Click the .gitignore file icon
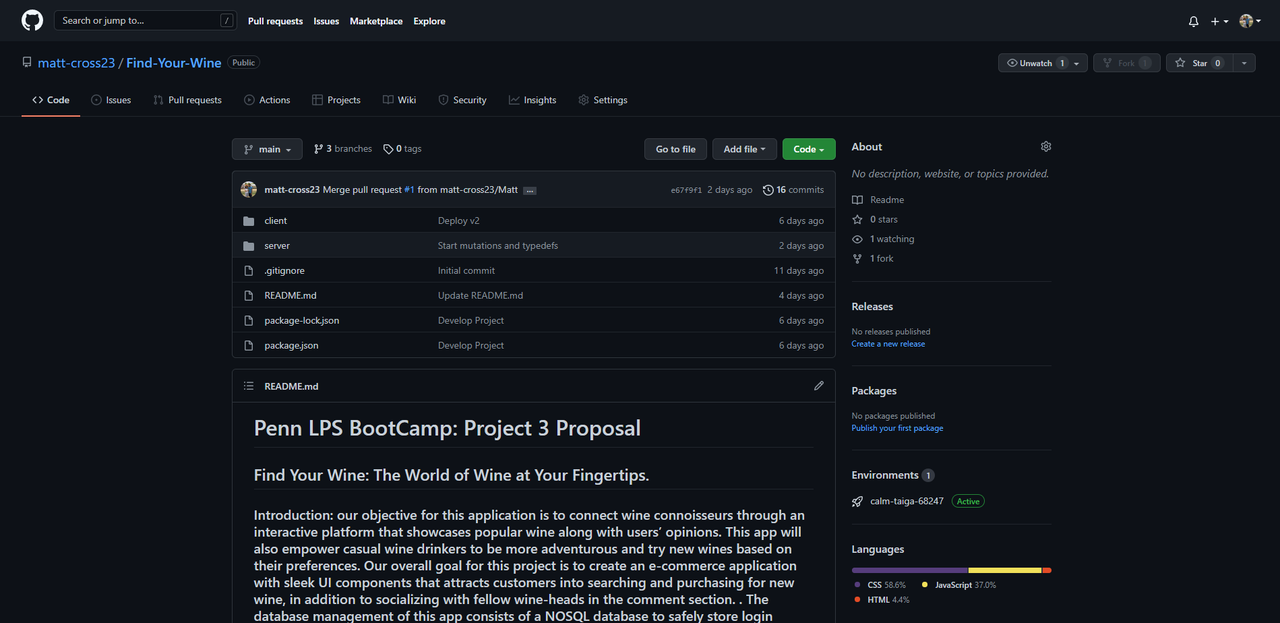This screenshot has width=1280, height=623. 249,271
